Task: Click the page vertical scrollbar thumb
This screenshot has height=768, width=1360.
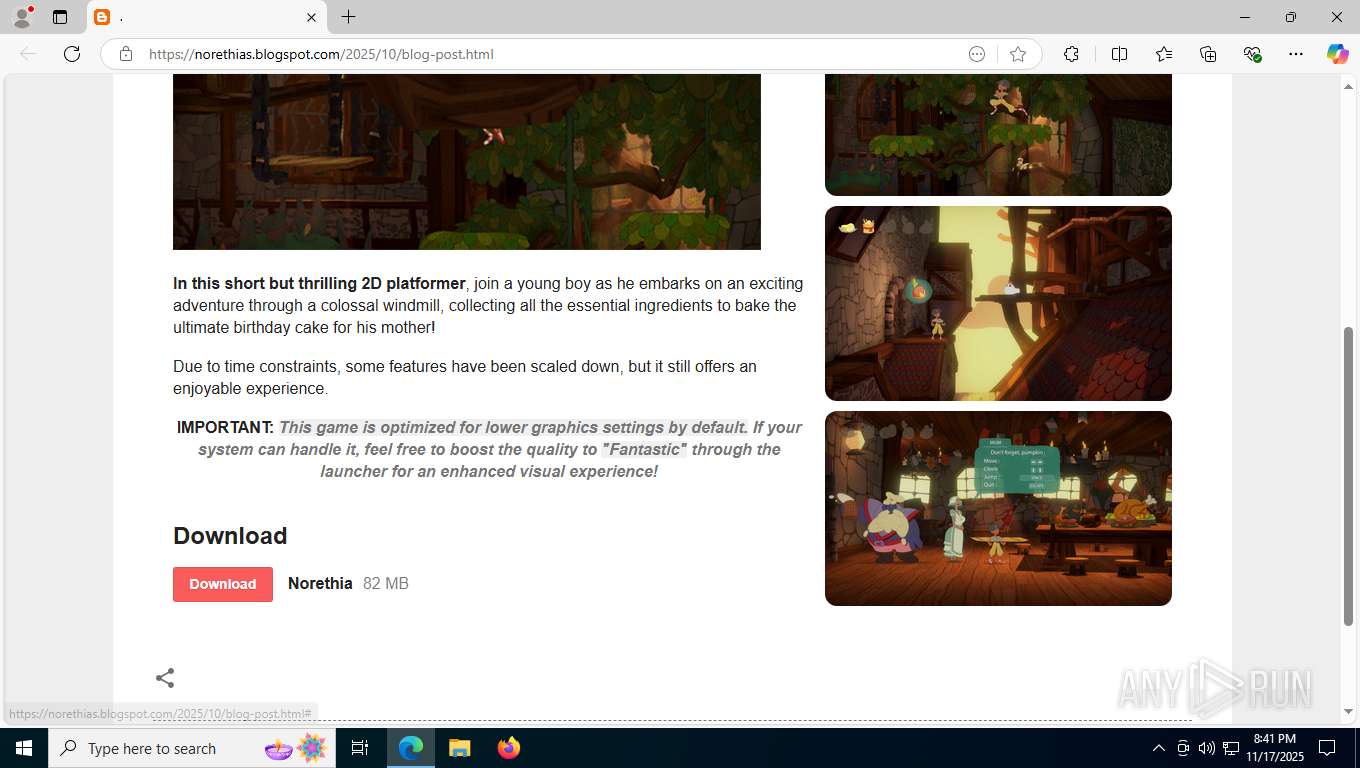Action: [1348, 476]
